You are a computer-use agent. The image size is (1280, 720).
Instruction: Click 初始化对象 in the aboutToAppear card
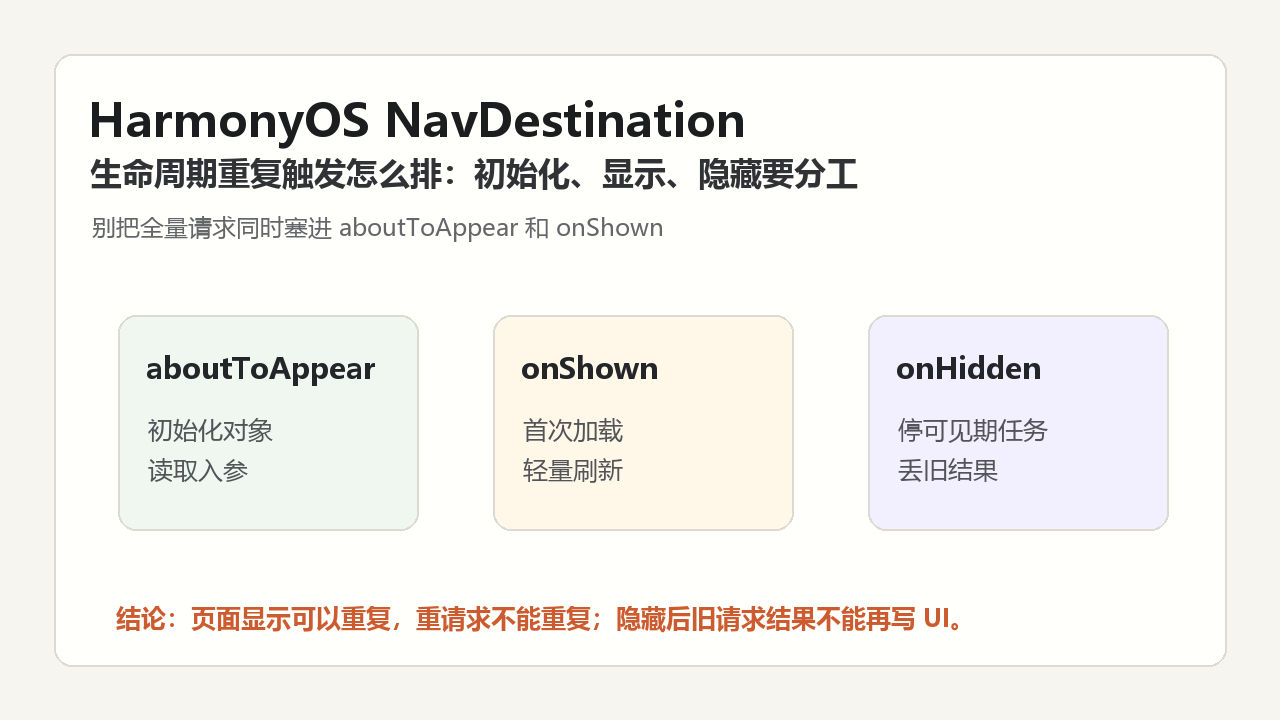(210, 431)
